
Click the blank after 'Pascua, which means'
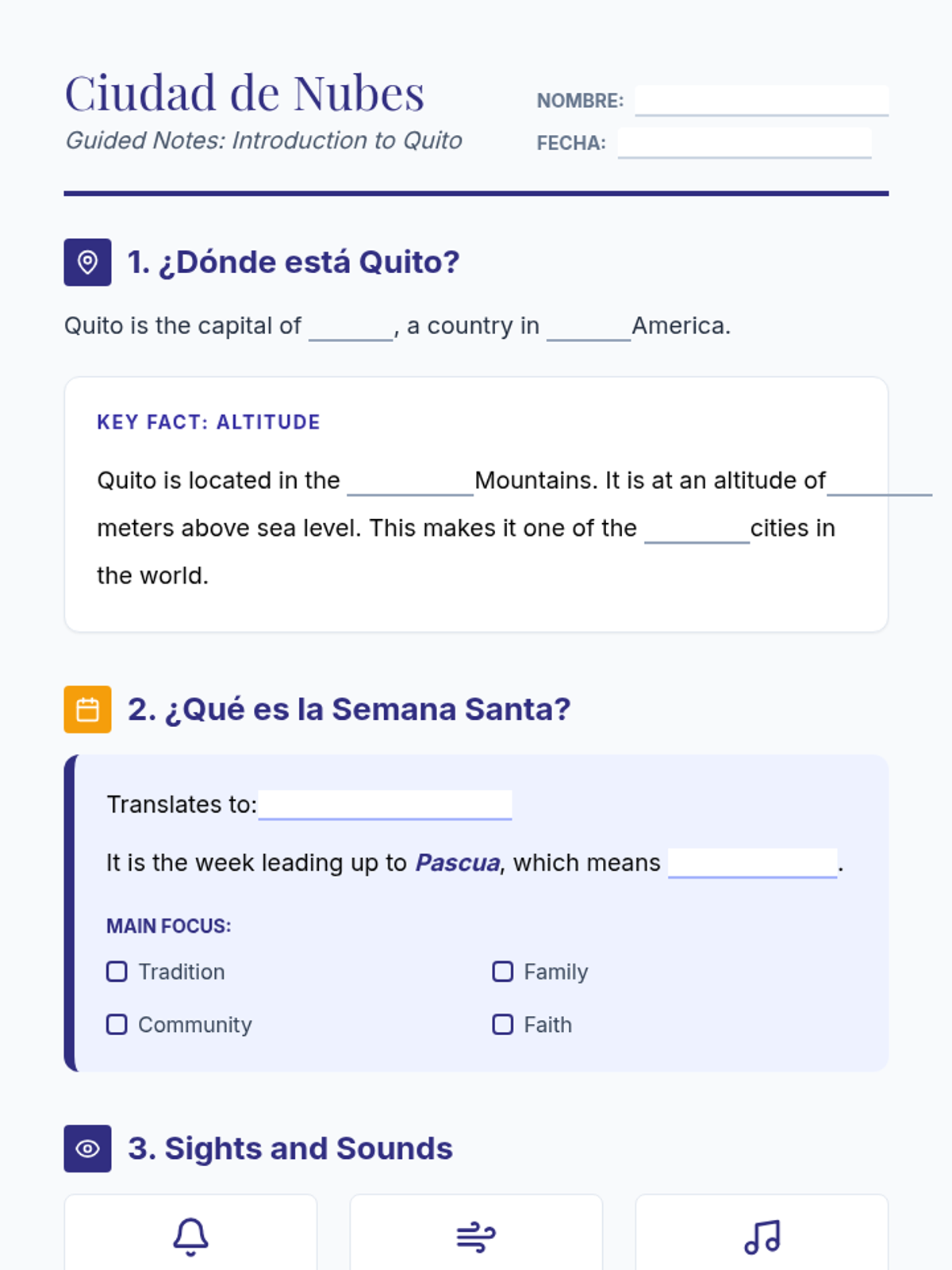[753, 863]
